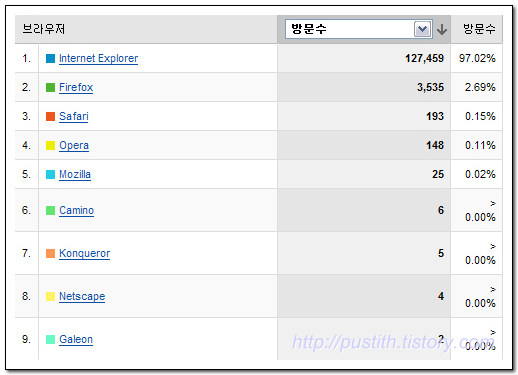Select the 25 visits value for Mozilla
518x375 pixels.
click(438, 174)
